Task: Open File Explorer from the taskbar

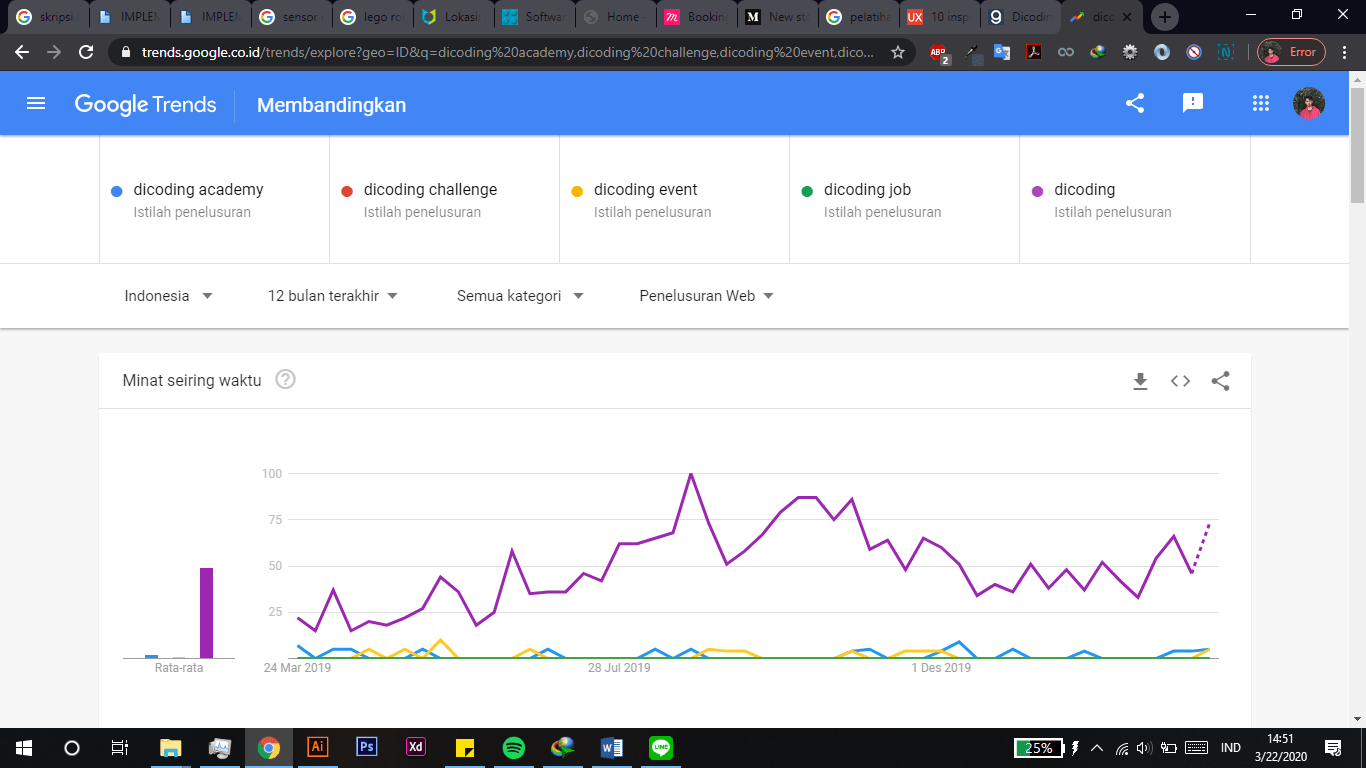Action: tap(170, 747)
